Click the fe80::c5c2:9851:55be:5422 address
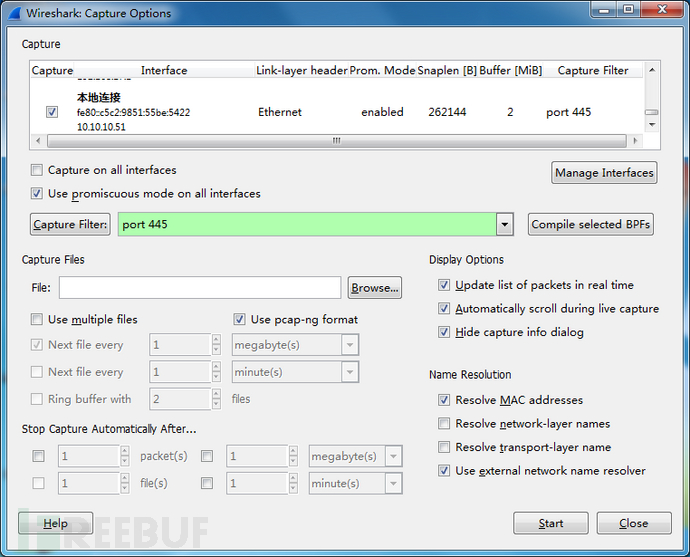The image size is (690, 557). click(x=133, y=112)
